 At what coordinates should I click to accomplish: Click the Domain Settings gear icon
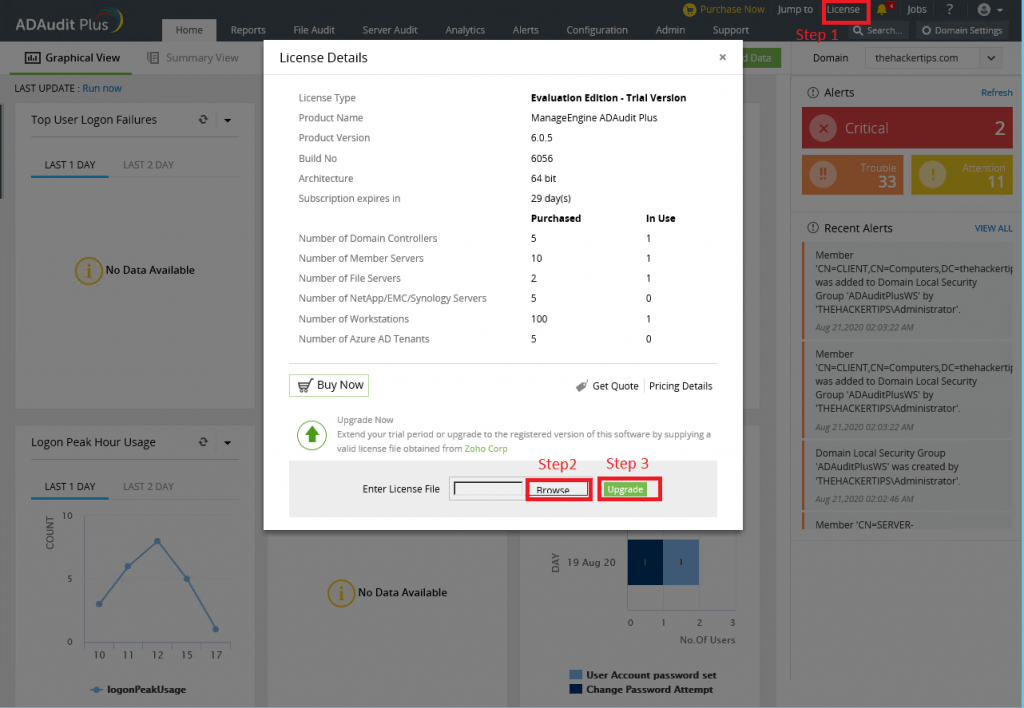[x=926, y=30]
